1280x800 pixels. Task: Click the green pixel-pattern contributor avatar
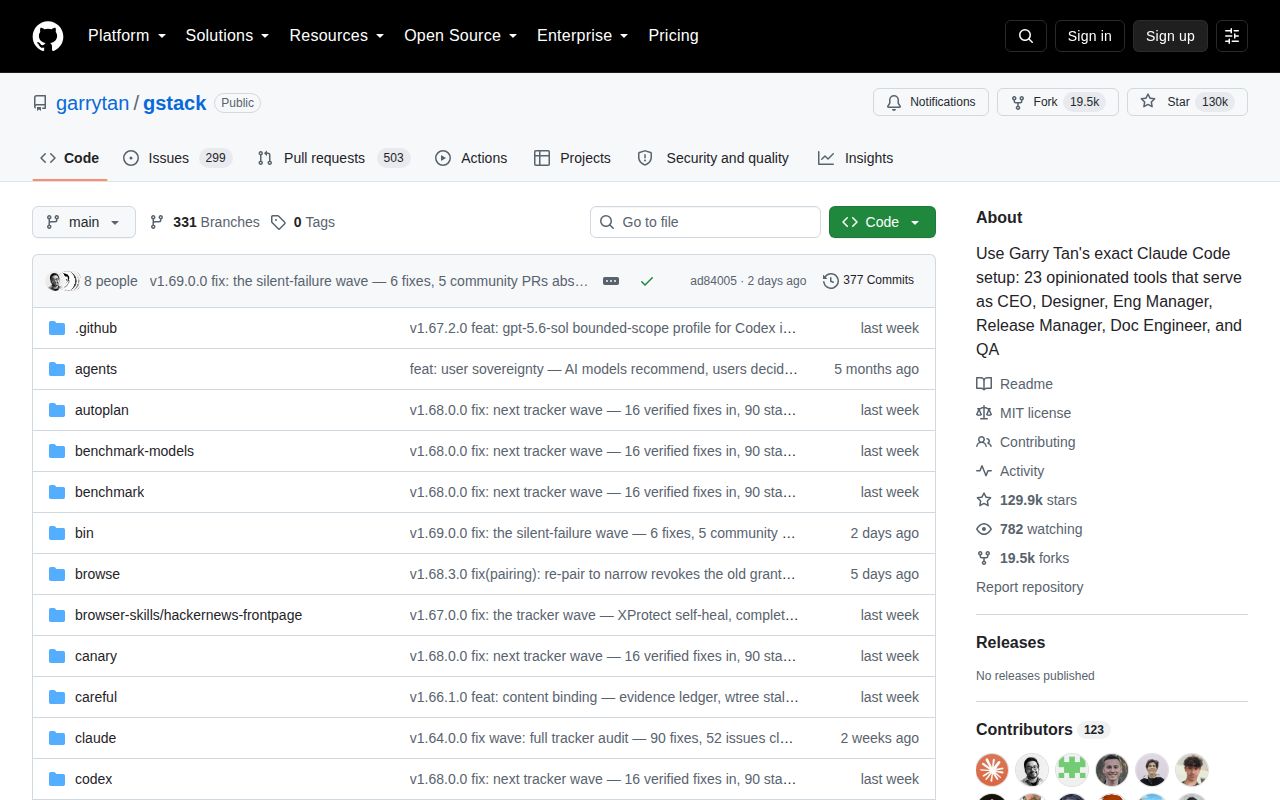[x=1072, y=770]
